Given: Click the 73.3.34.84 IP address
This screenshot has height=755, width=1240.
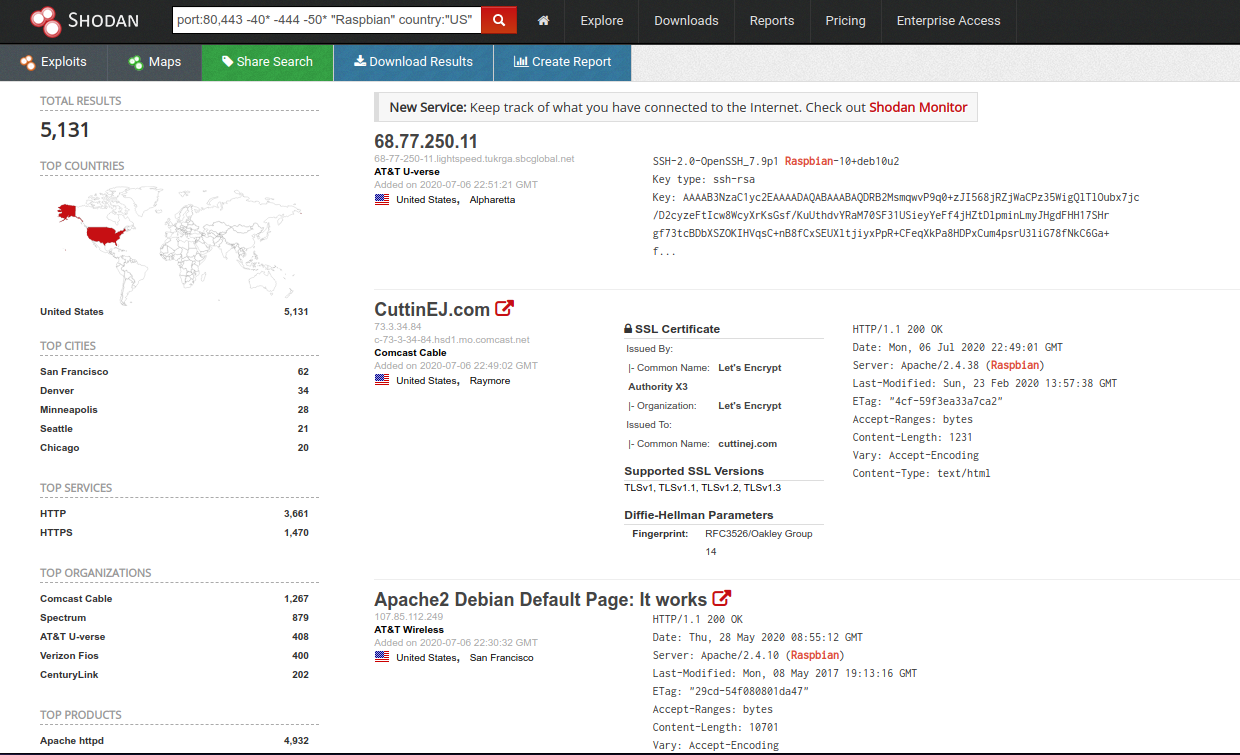Looking at the screenshot, I should [398, 327].
